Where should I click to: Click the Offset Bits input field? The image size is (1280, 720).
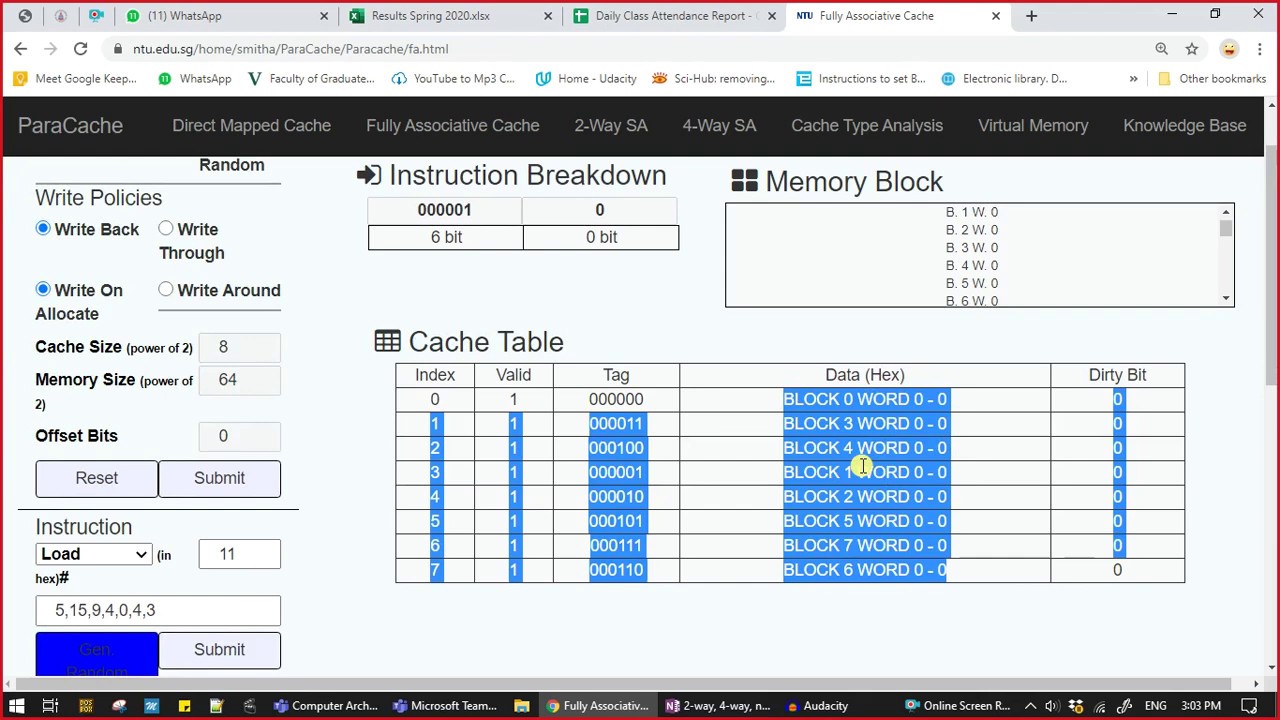click(x=239, y=436)
